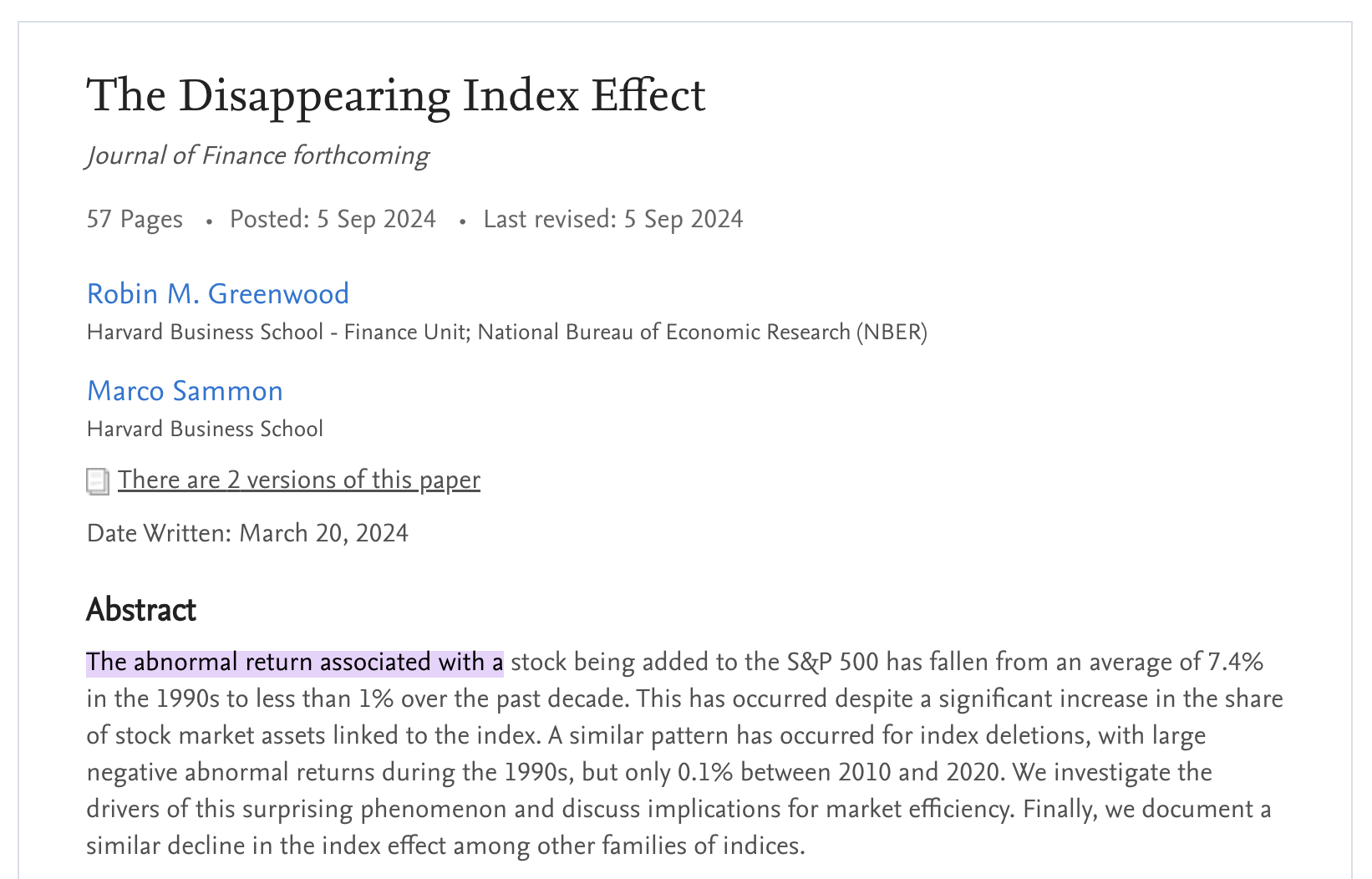Click the 'Abstract' section heading

(140, 610)
